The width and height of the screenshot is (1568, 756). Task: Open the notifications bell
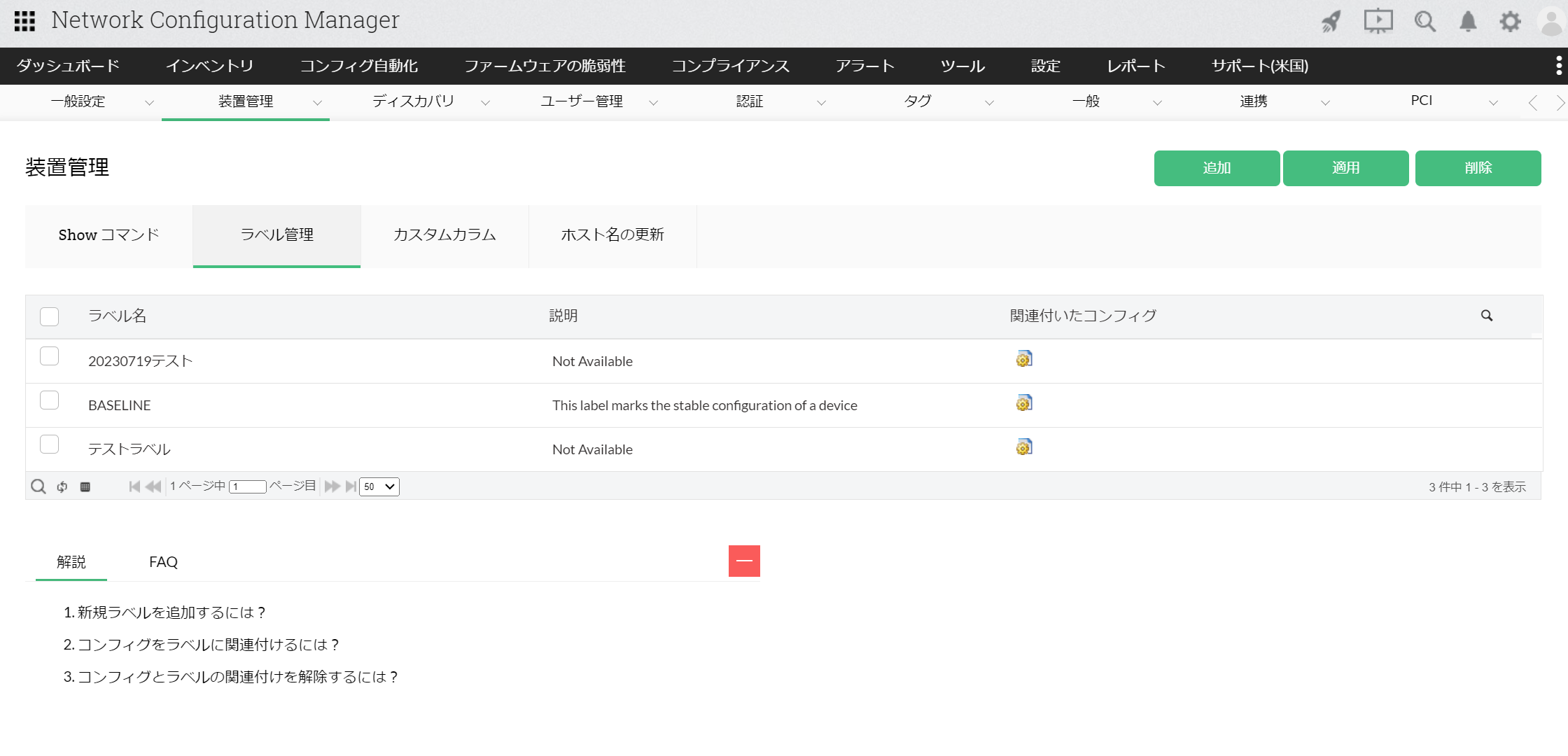click(x=1468, y=21)
